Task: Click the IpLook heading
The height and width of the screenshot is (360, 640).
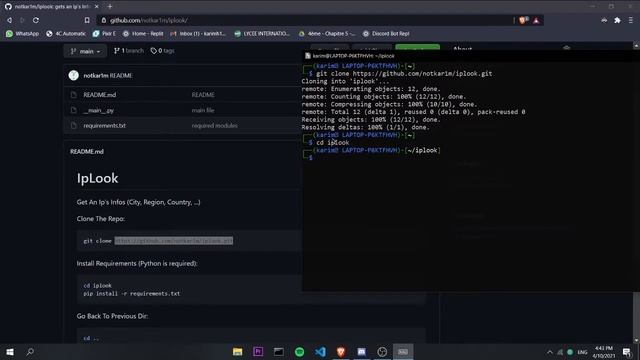Action: click(x=98, y=178)
